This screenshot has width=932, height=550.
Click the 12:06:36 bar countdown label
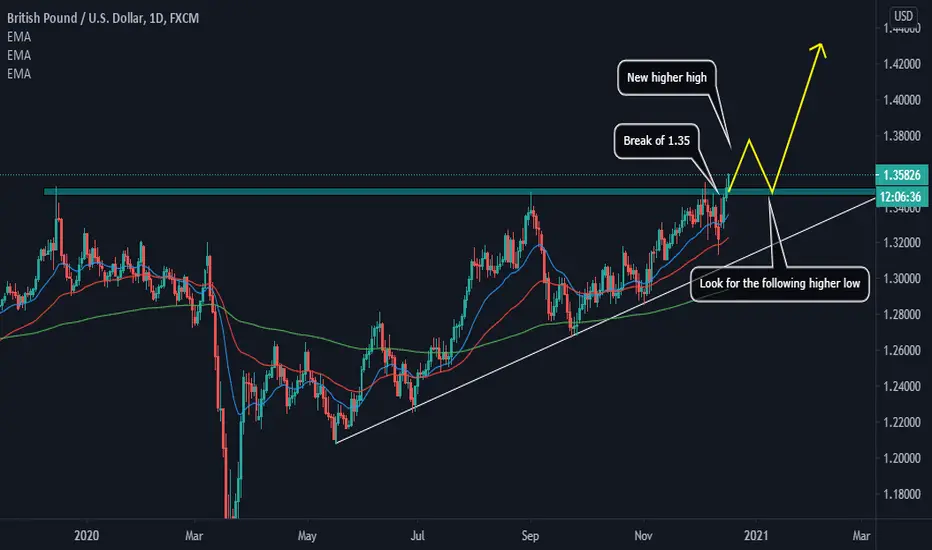click(x=902, y=196)
